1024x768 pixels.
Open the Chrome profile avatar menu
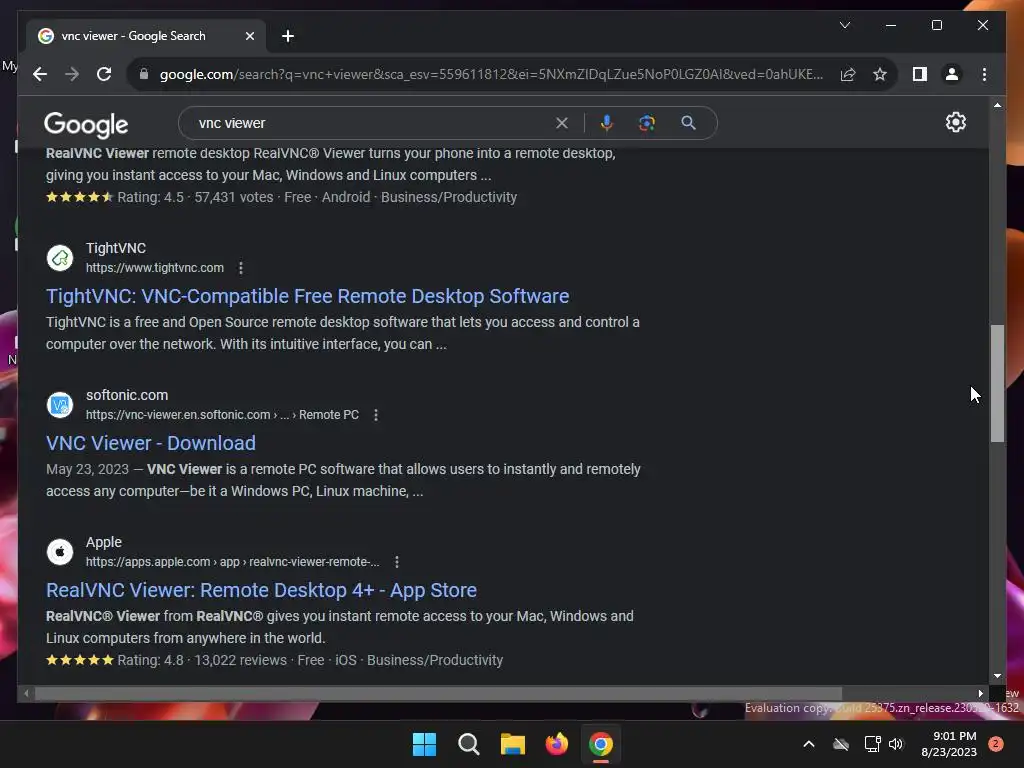(952, 74)
